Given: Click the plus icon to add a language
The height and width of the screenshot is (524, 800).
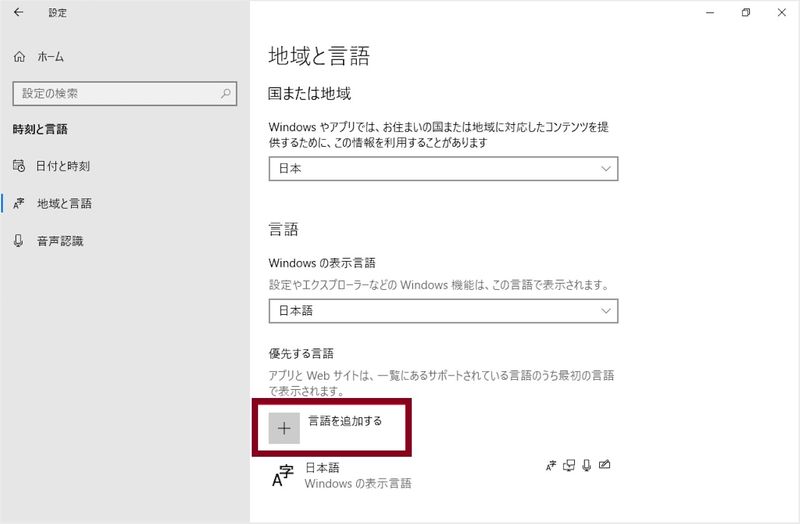Looking at the screenshot, I should [285, 428].
